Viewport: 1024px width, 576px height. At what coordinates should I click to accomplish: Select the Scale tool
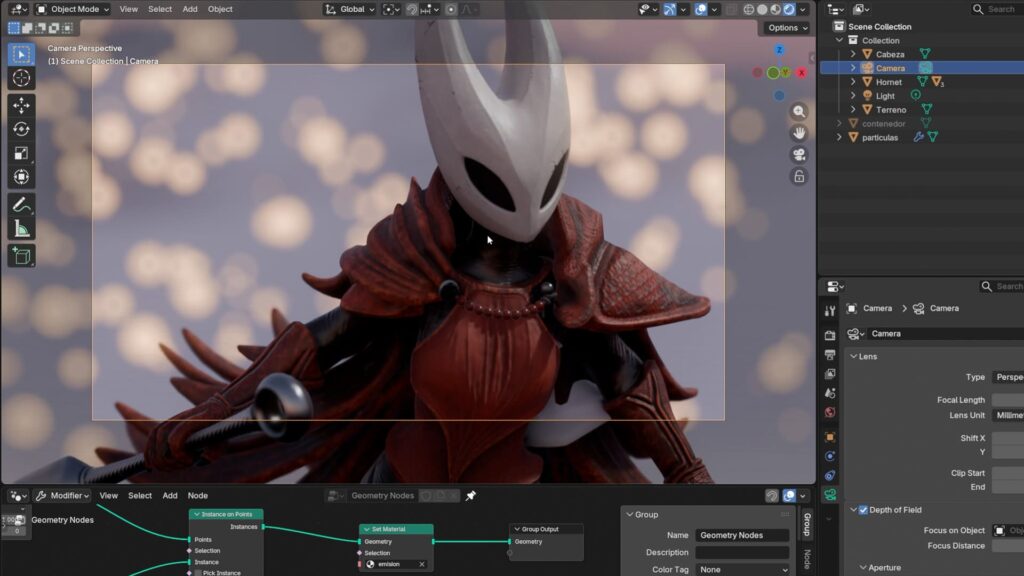pyautogui.click(x=21, y=153)
